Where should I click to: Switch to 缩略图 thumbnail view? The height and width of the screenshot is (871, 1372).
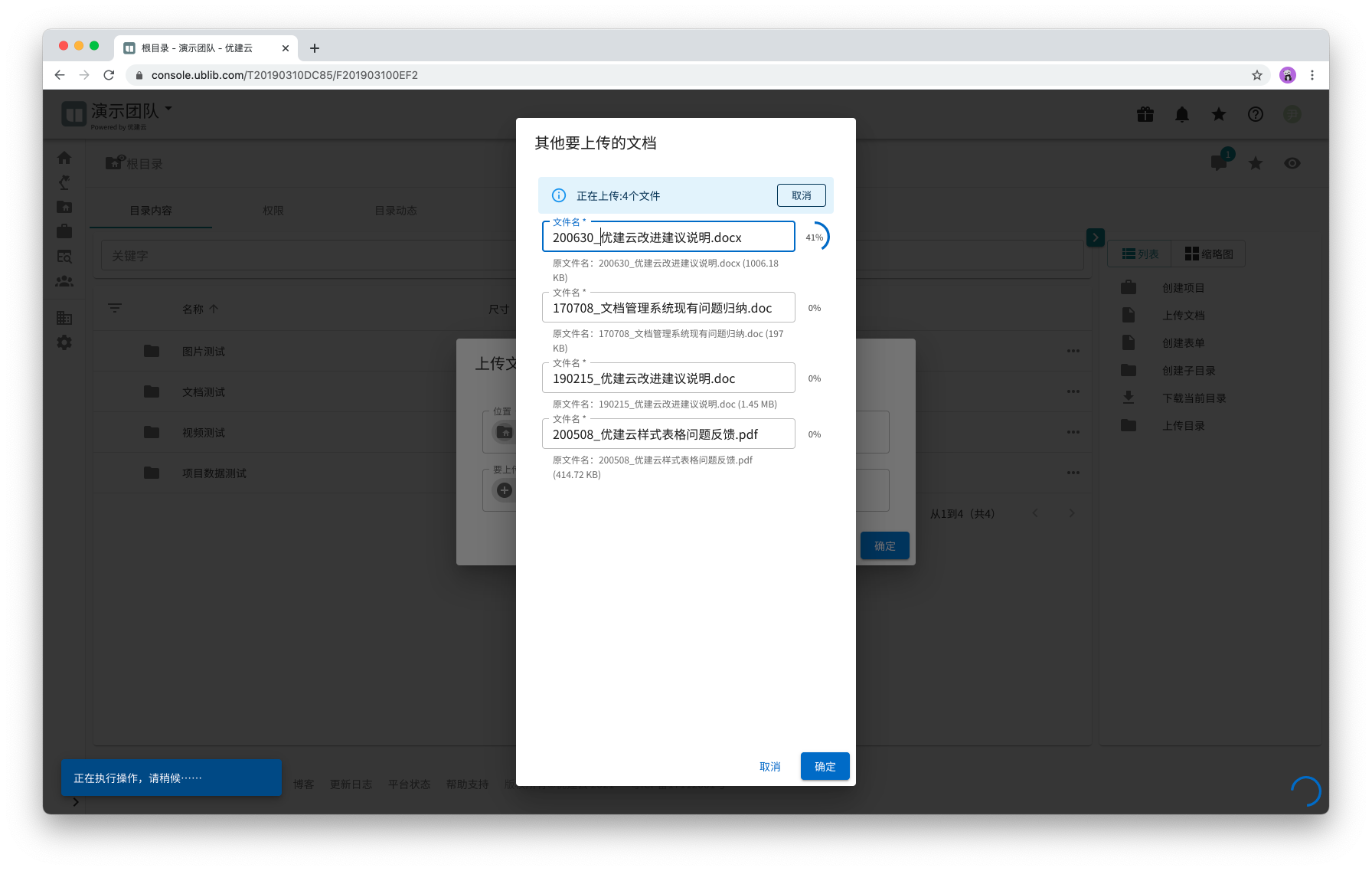coord(1209,254)
